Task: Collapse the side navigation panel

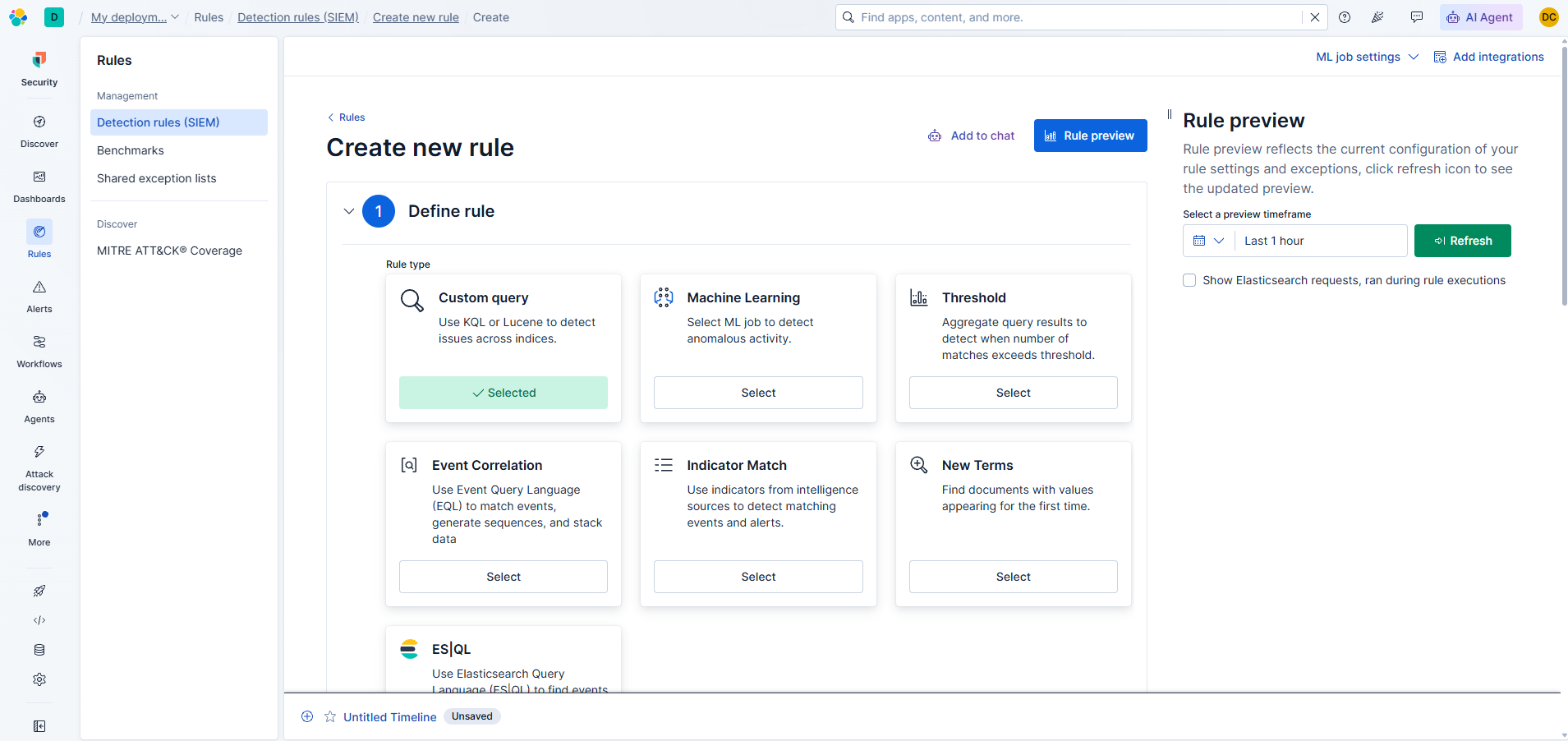Action: click(x=39, y=726)
